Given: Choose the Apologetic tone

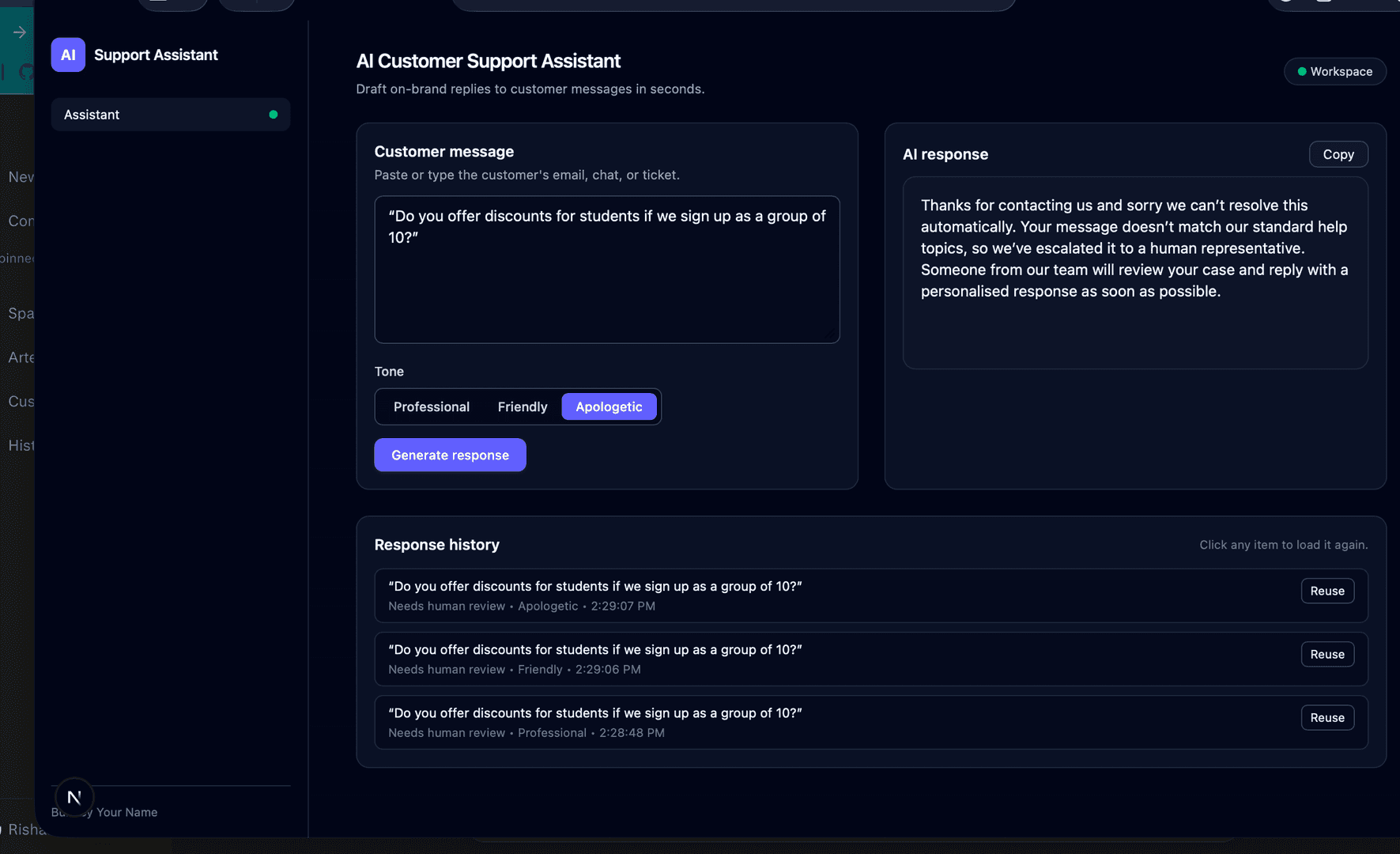Looking at the screenshot, I should tap(609, 406).
